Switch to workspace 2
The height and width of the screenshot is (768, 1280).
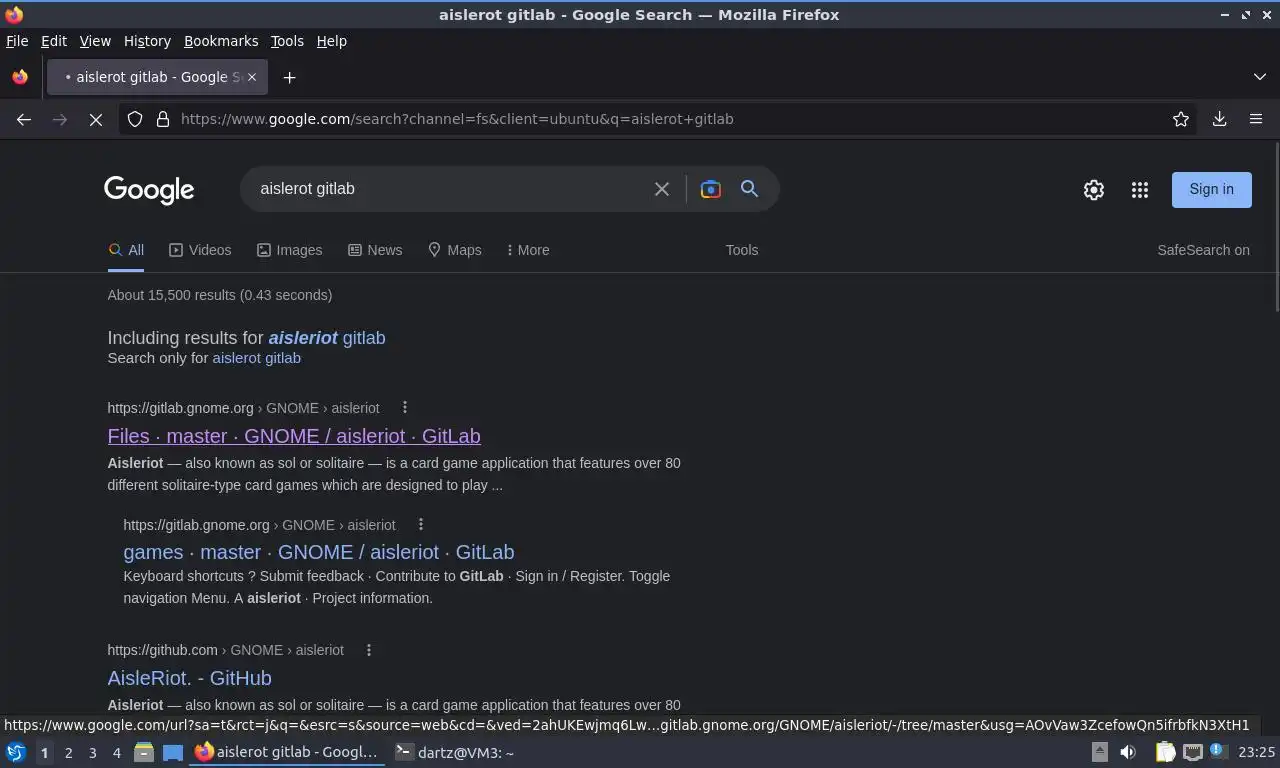pyautogui.click(x=68, y=753)
